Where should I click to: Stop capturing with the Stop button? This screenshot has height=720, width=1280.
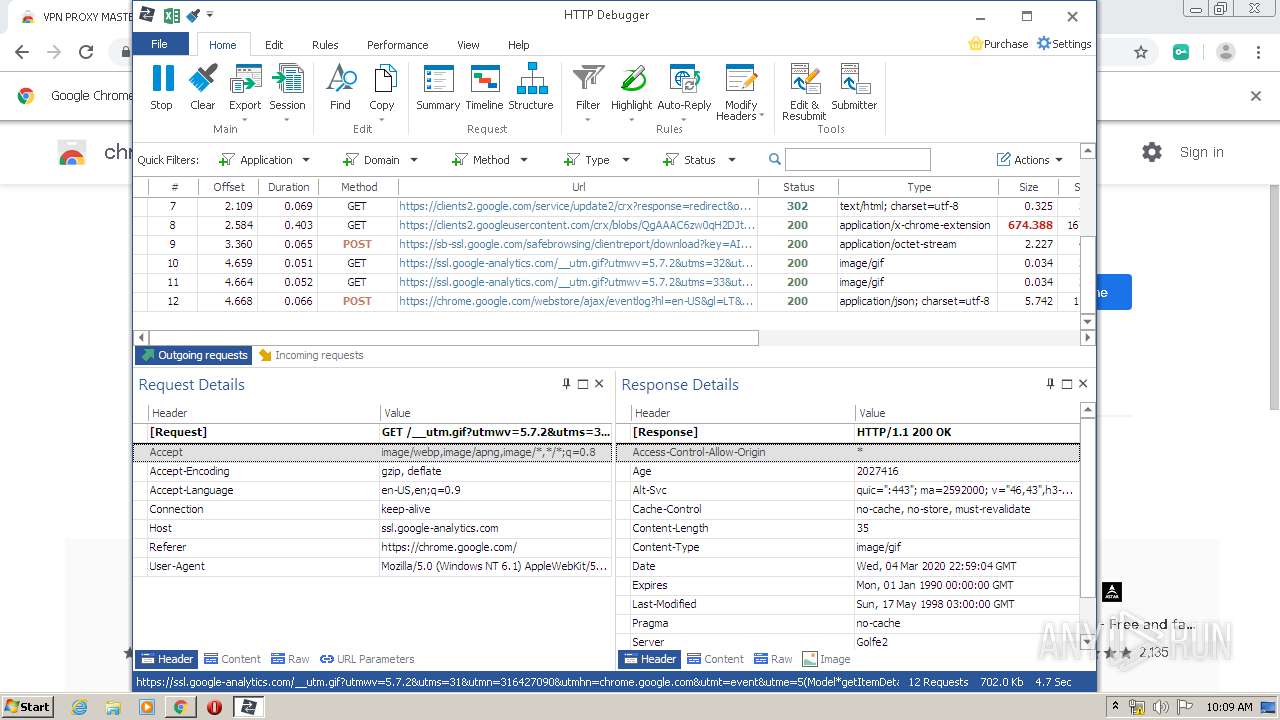161,87
